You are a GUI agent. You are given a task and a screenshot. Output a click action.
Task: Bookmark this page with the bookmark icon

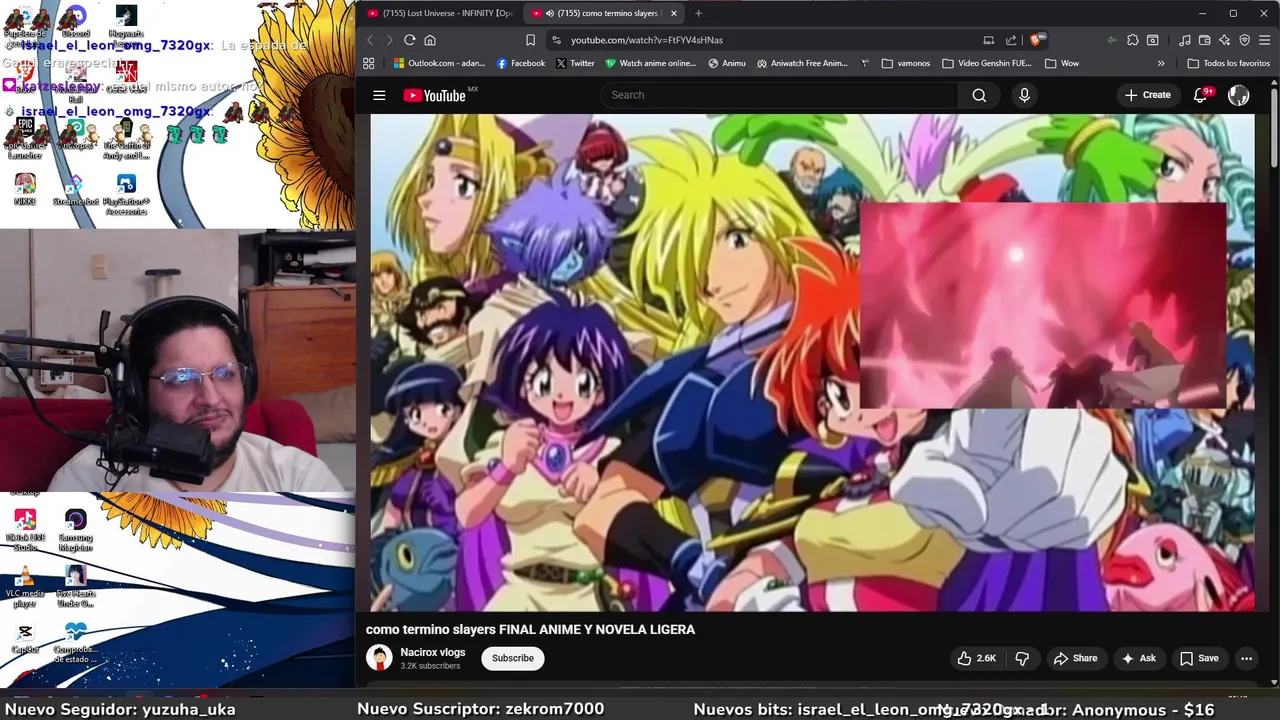click(x=530, y=40)
